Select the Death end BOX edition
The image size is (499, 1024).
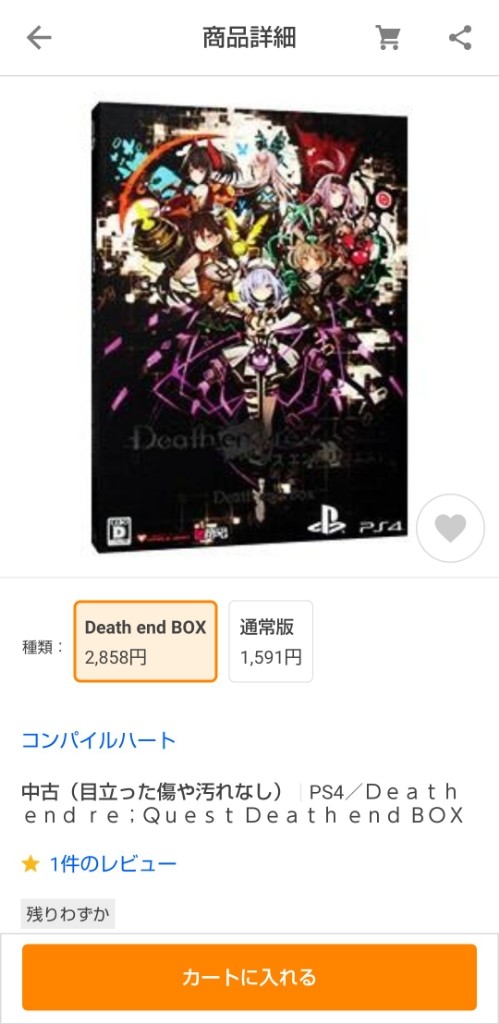pyautogui.click(x=145, y=641)
